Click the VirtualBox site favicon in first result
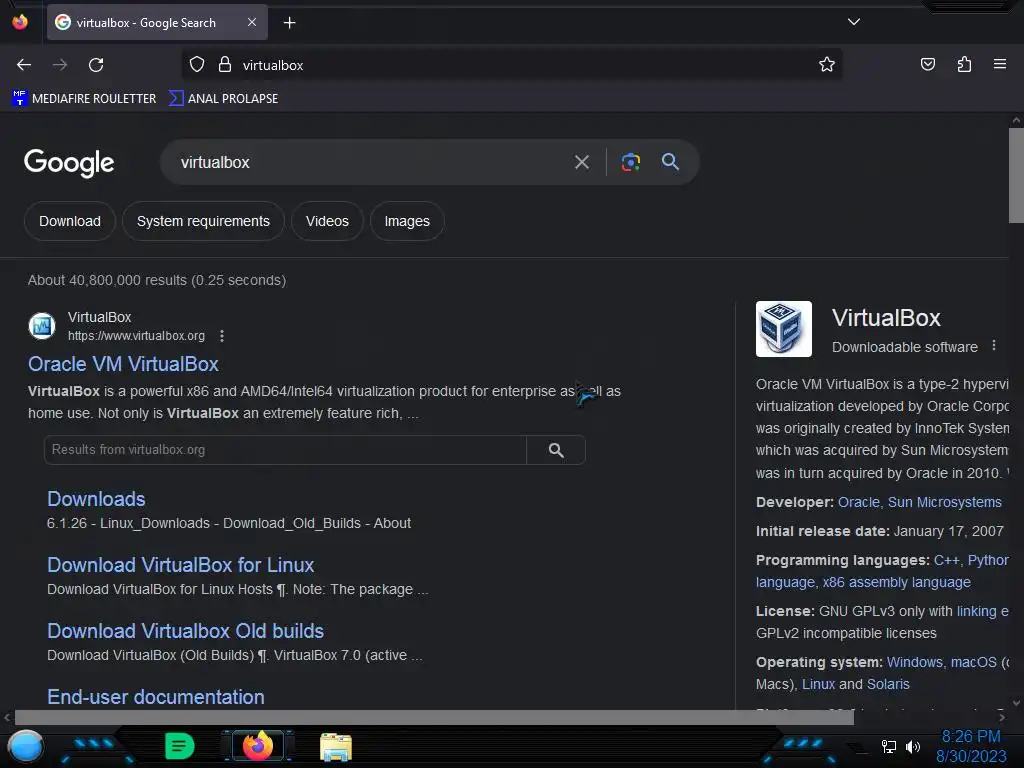Screen dimensions: 1024x768 coord(42,326)
